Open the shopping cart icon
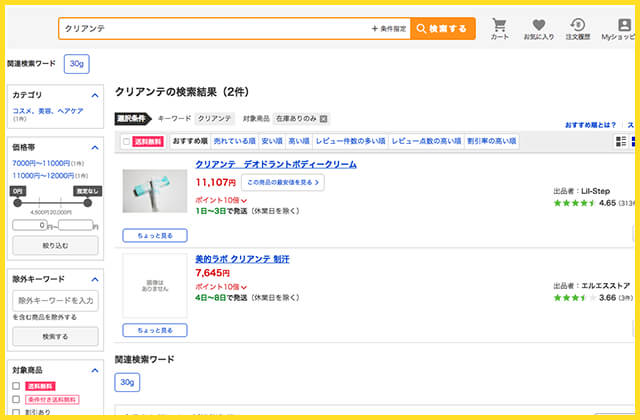This screenshot has height=420, width=640. 500,29
